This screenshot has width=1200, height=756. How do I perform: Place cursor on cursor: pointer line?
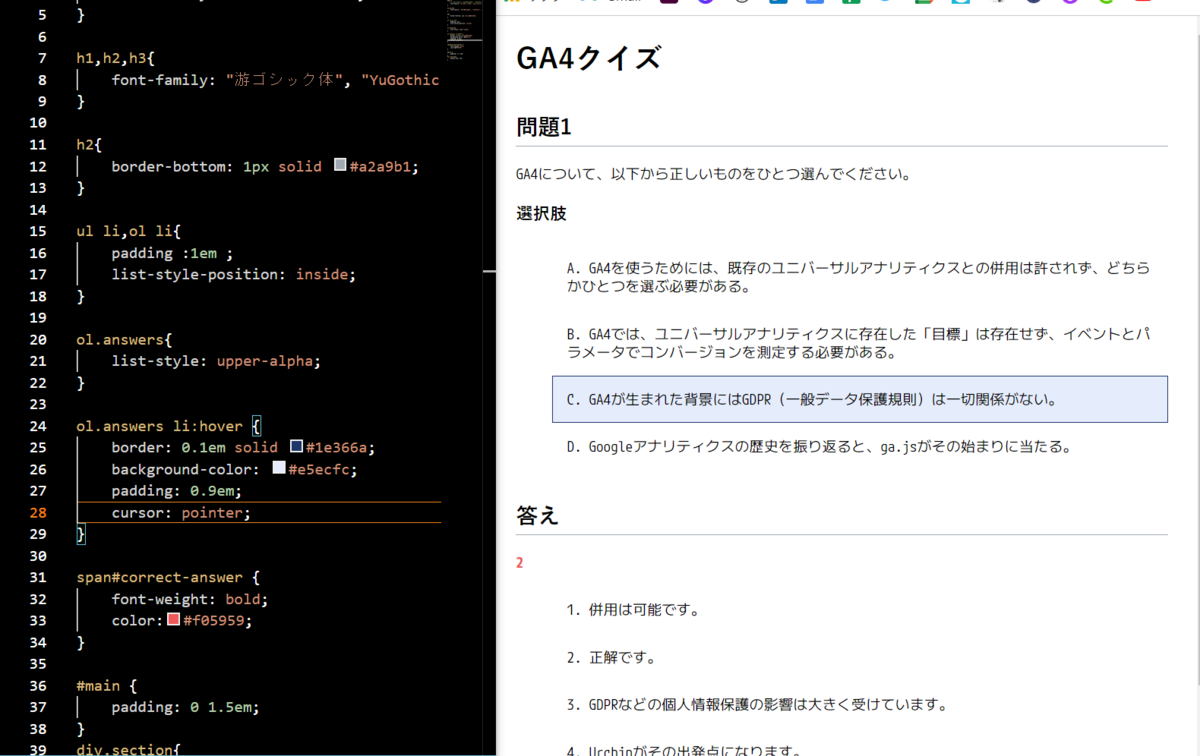click(181, 513)
